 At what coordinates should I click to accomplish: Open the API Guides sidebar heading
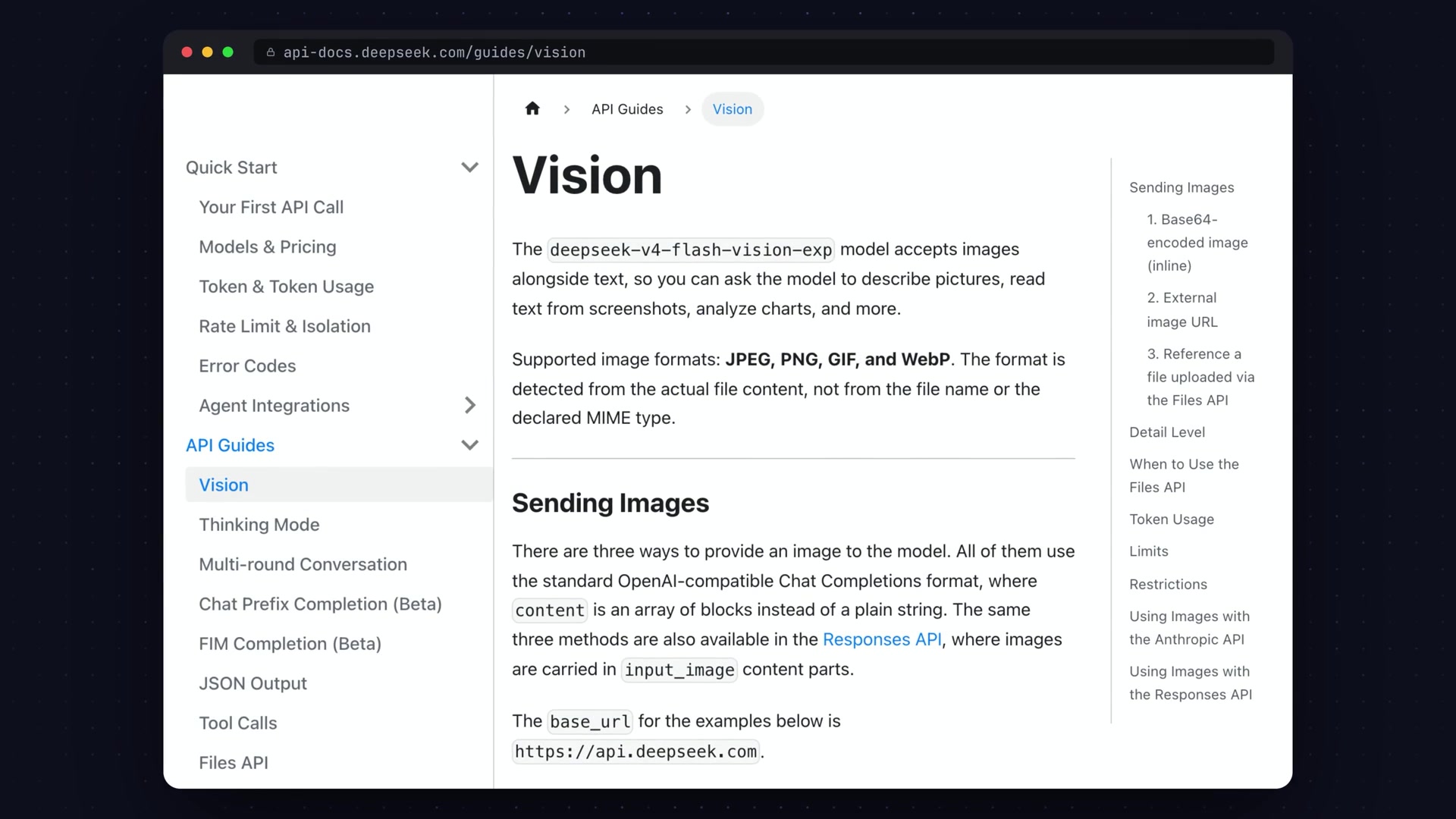click(x=231, y=445)
